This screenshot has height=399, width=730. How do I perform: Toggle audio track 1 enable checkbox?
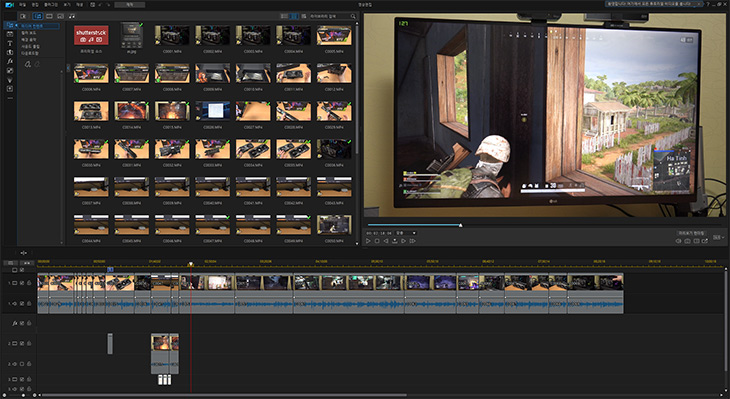click(22, 304)
